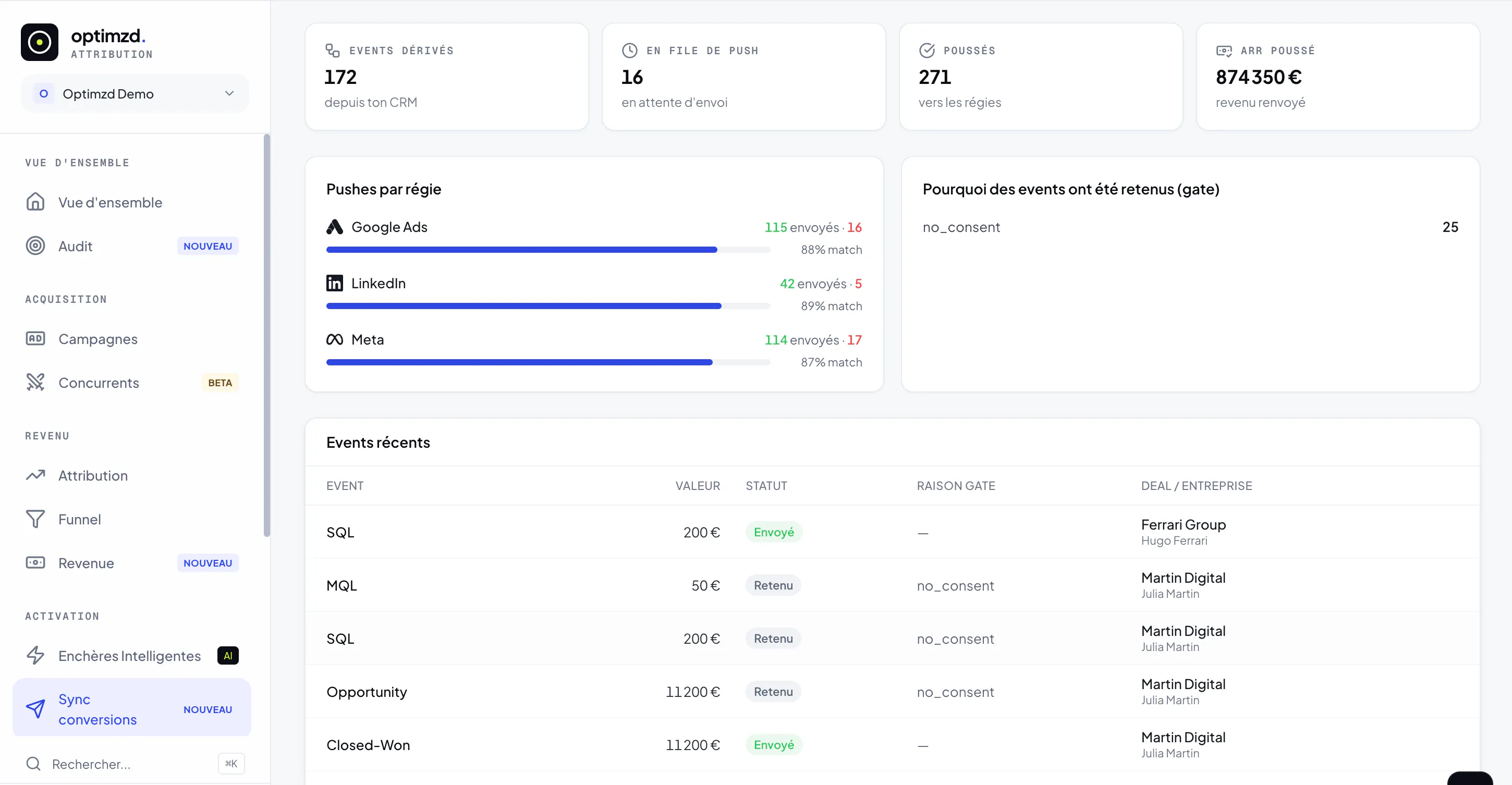Open the Funnel filter icon

click(x=35, y=519)
